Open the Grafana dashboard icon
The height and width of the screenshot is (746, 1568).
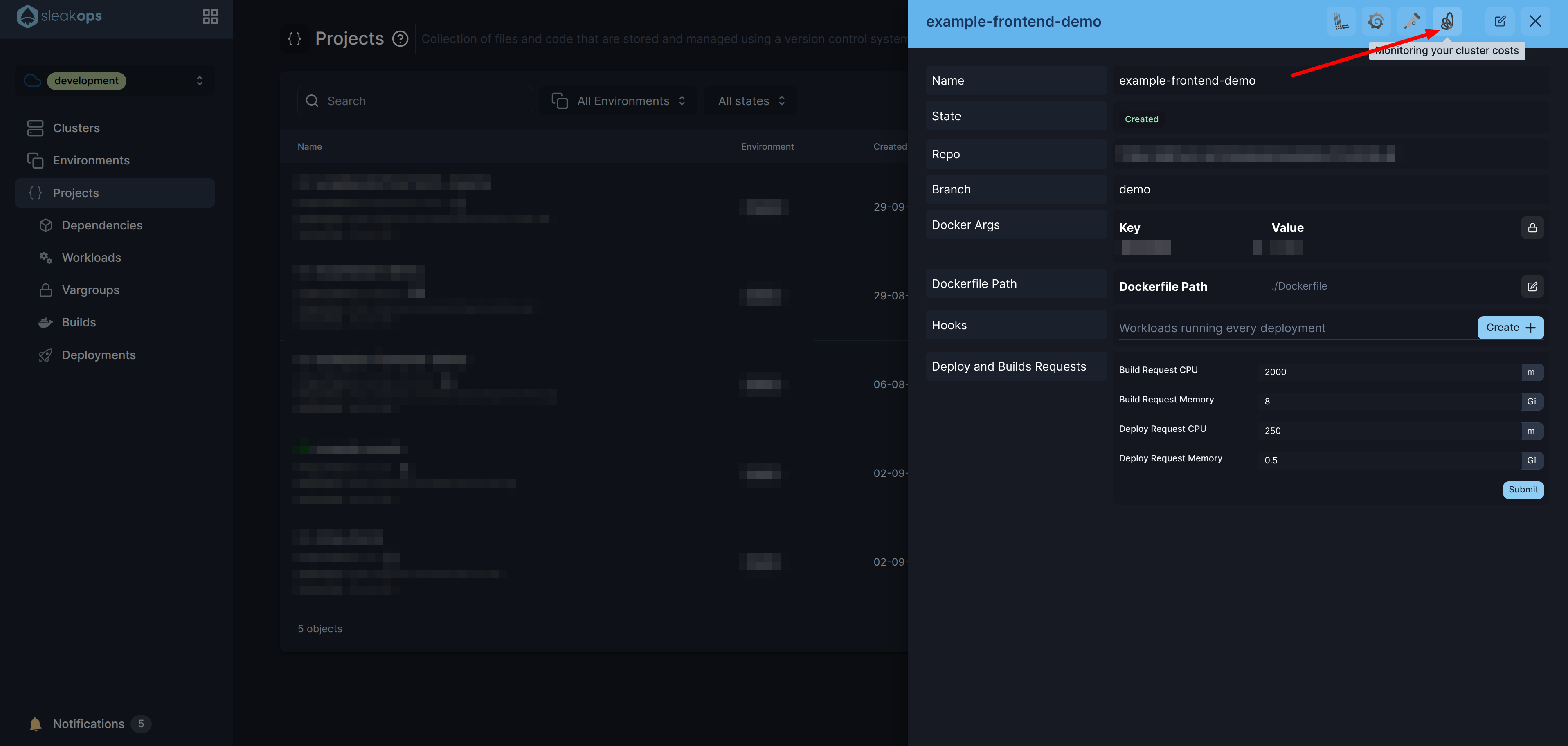tap(1376, 21)
